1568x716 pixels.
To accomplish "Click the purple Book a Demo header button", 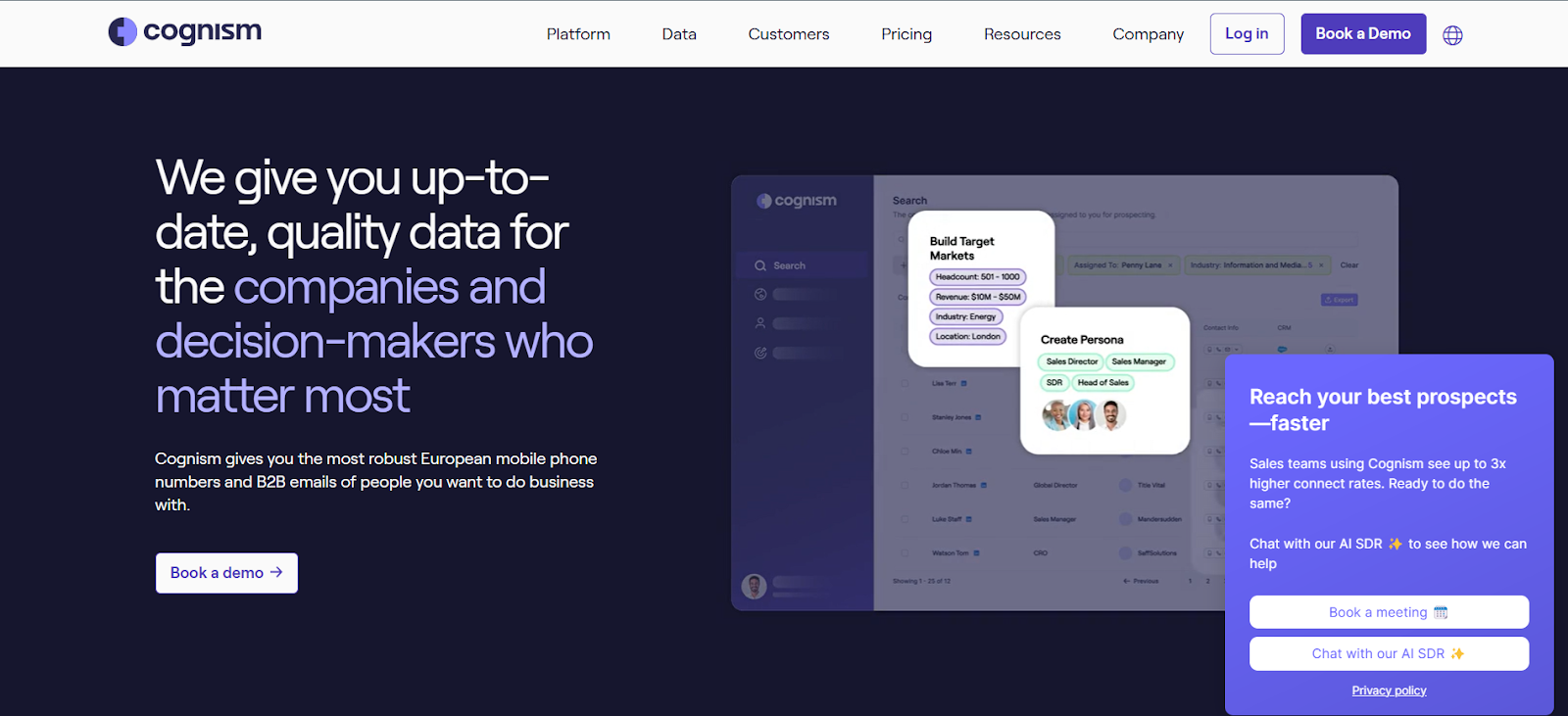I will pos(1363,33).
